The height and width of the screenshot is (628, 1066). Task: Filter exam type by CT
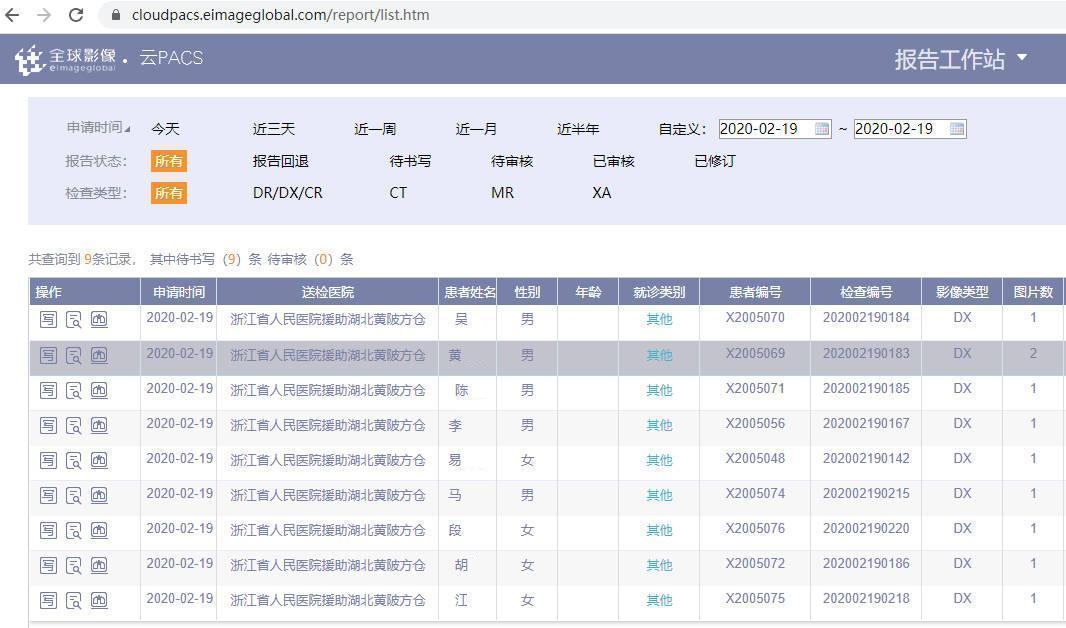tap(398, 193)
